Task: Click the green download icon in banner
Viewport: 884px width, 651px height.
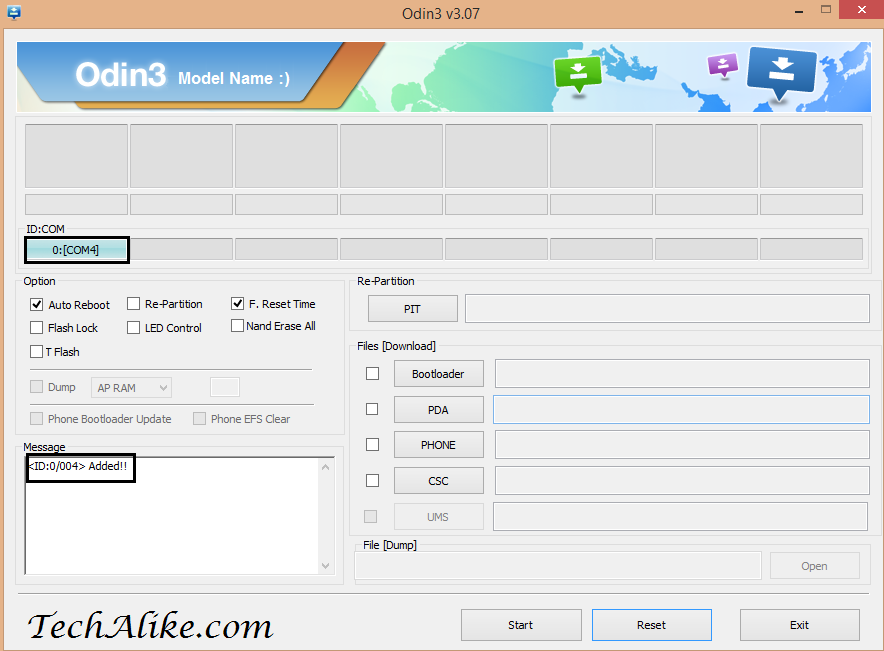Action: (578, 75)
